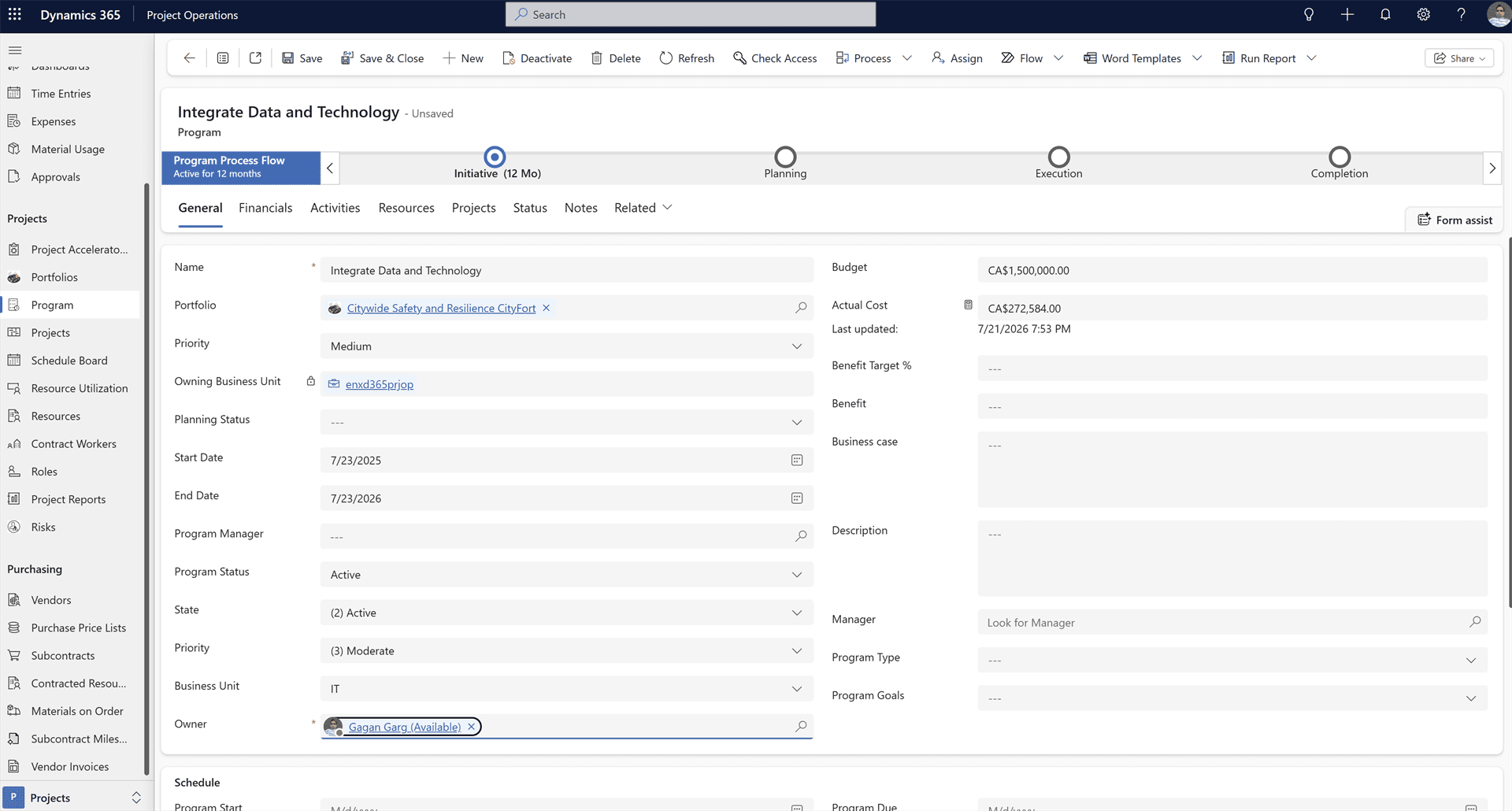Click the Share button
This screenshot has height=811, width=1512.
point(1459,58)
